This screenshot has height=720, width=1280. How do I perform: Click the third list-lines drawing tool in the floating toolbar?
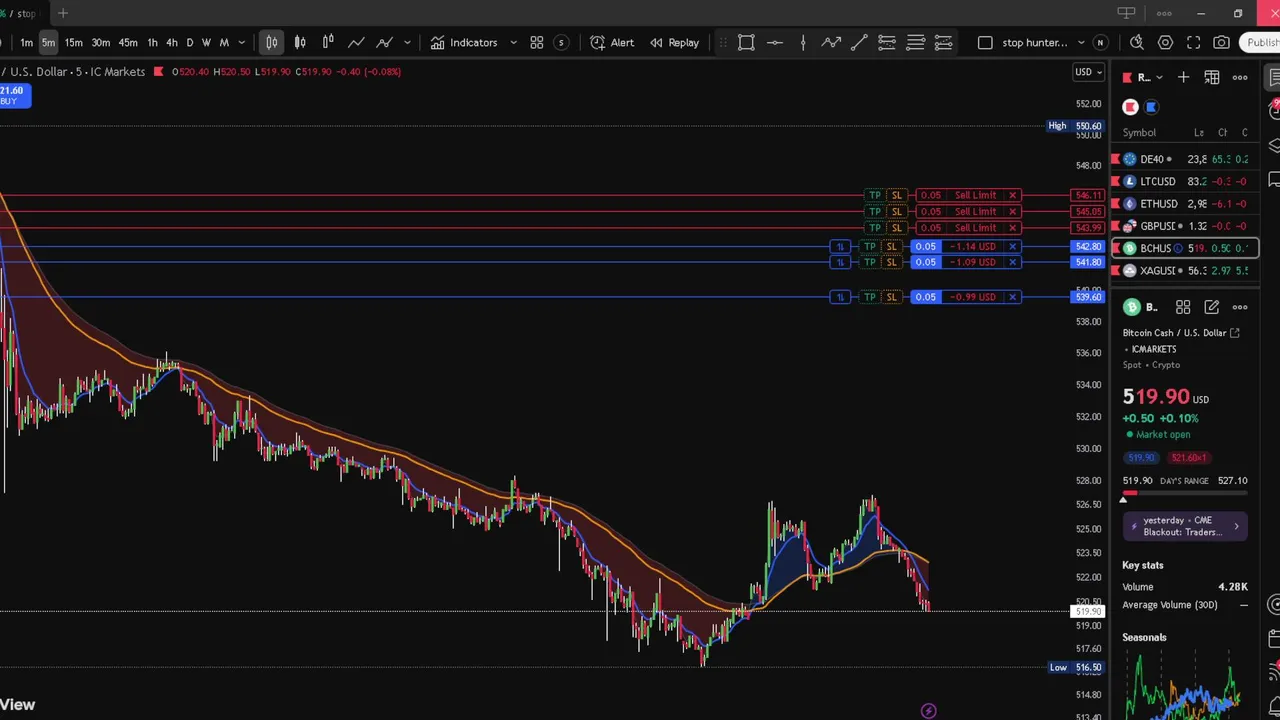point(943,42)
